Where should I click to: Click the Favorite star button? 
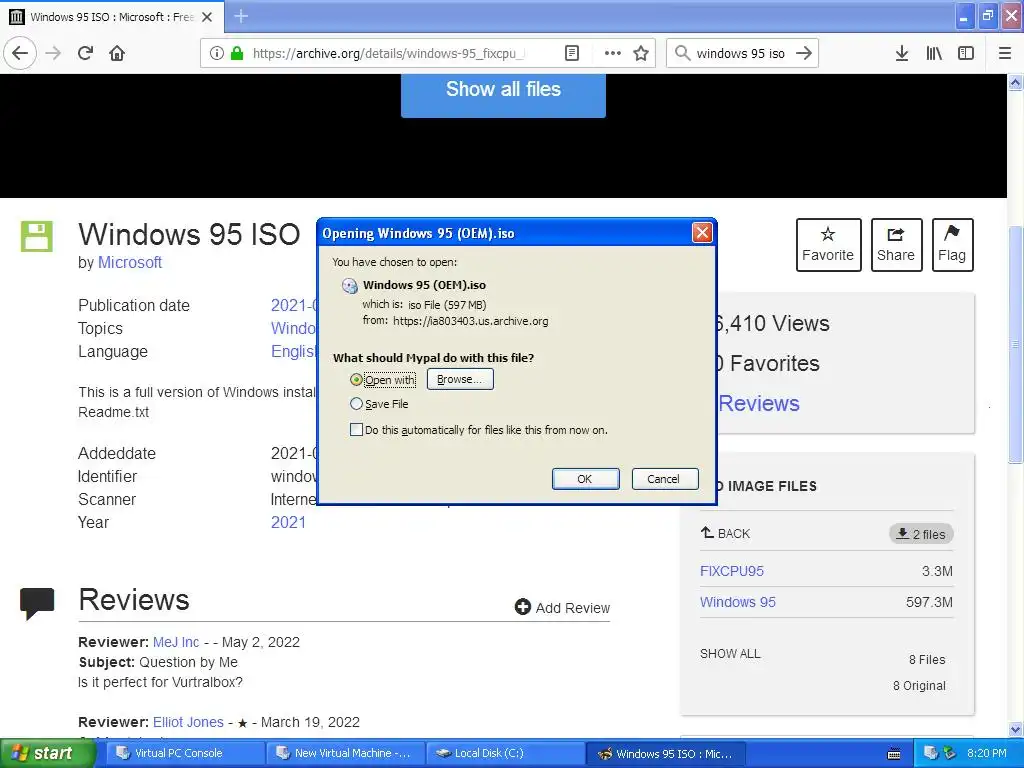(828, 244)
